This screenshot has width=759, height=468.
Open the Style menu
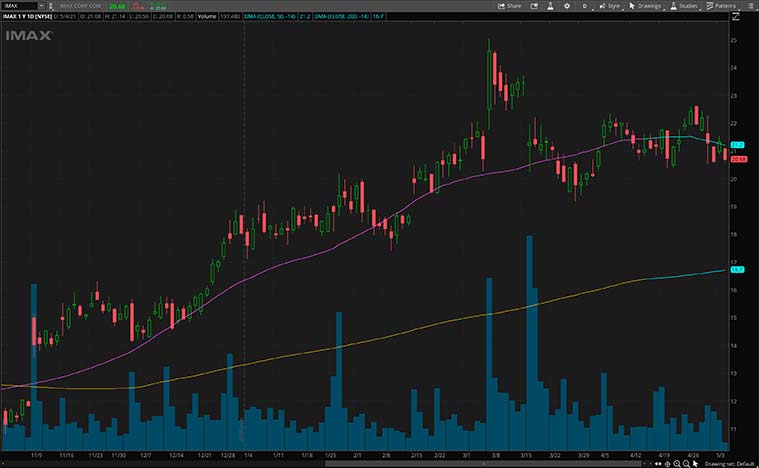pos(610,5)
